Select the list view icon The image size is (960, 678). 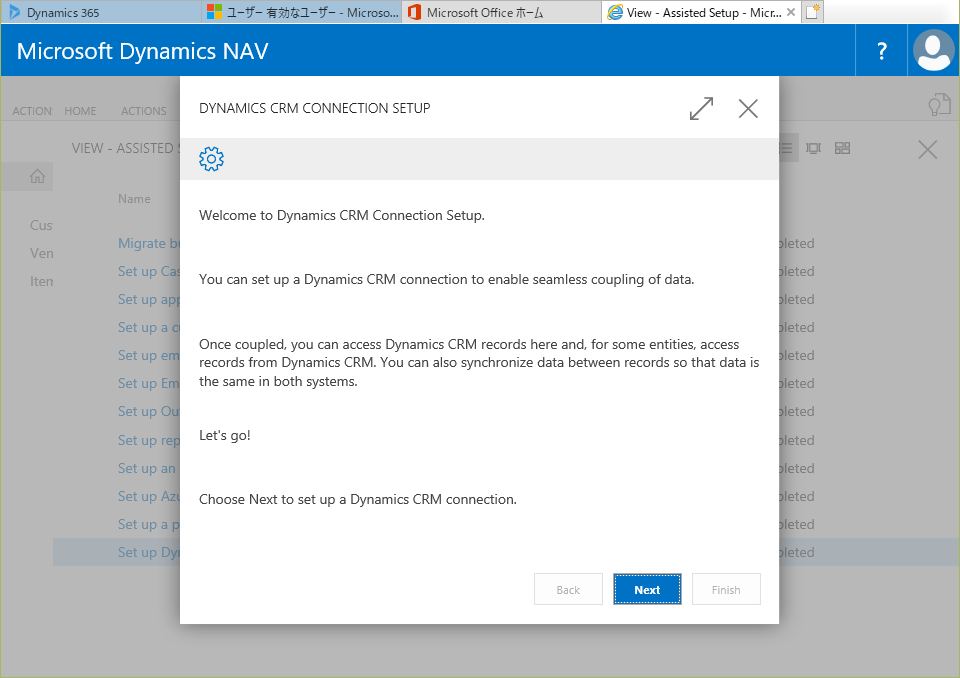pyautogui.click(x=787, y=148)
